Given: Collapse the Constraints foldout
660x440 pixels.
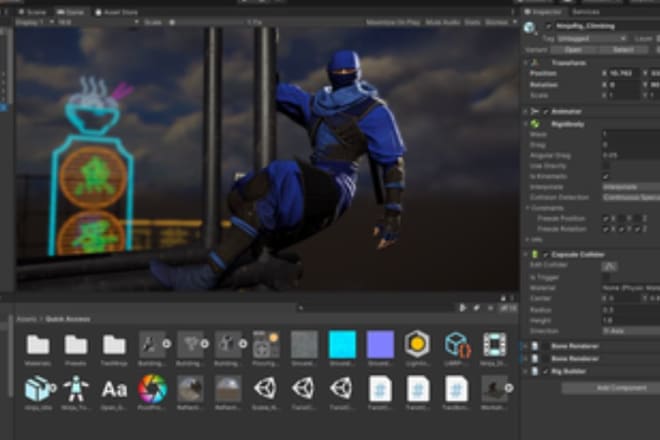Looking at the screenshot, I should tap(527, 208).
